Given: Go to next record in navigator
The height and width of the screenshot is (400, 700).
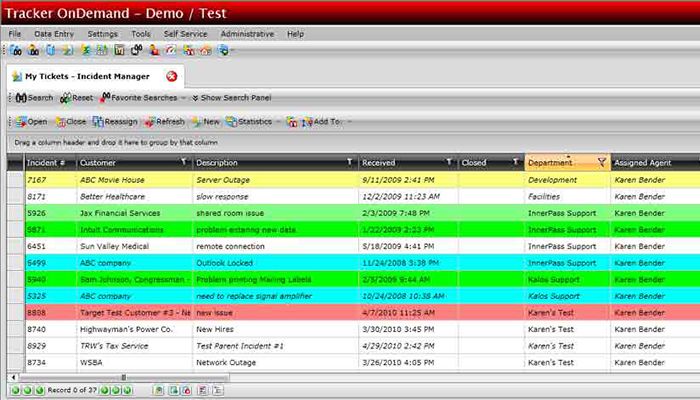Looking at the screenshot, I should 104,390.
